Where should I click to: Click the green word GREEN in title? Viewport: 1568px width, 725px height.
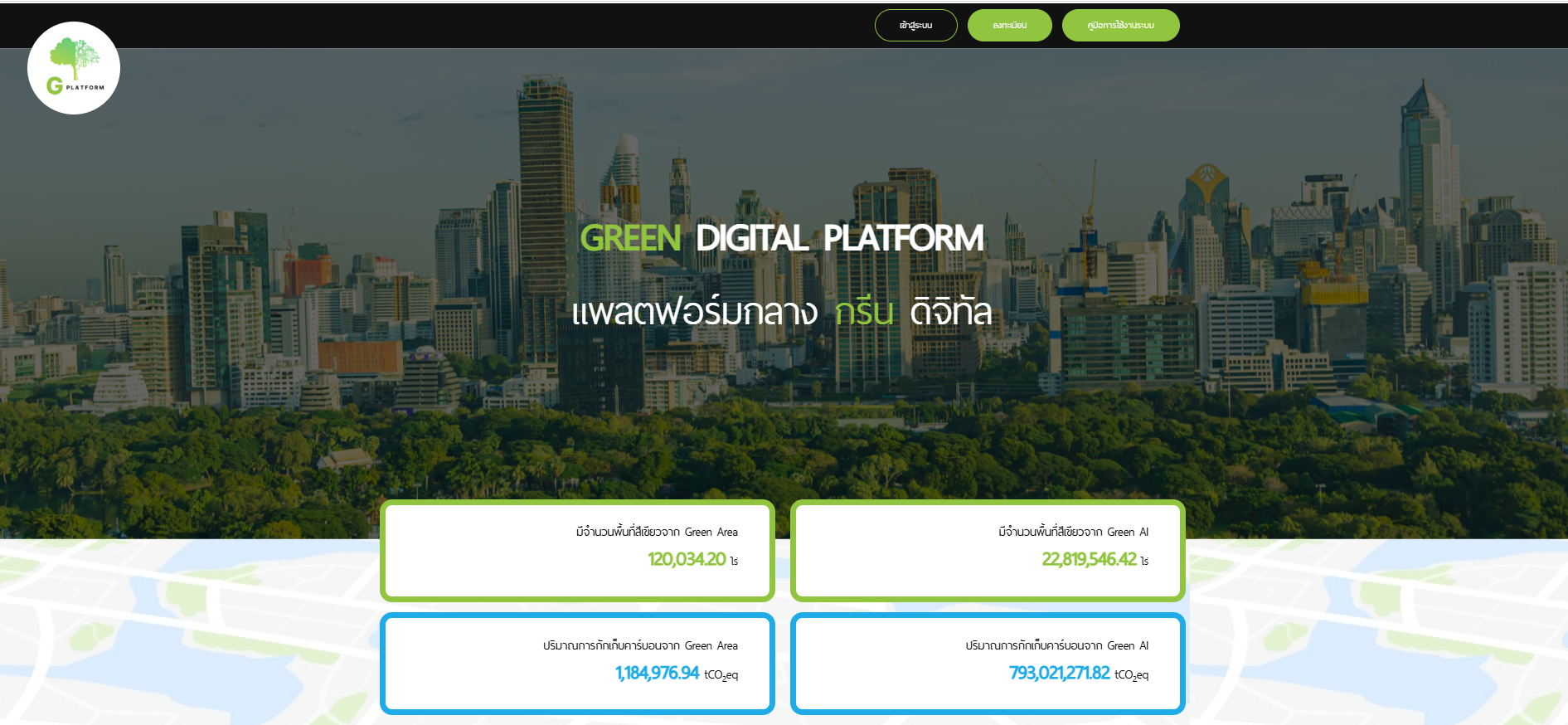630,238
